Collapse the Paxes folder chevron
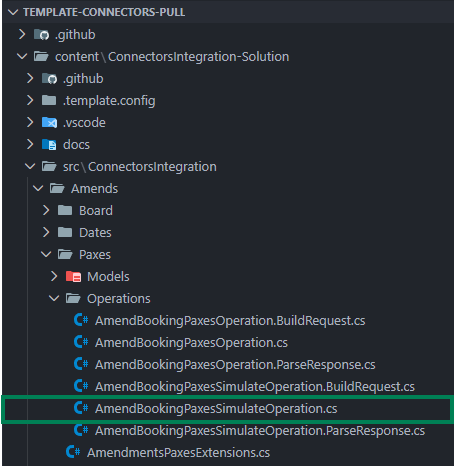Image resolution: width=455 pixels, height=466 pixels. click(x=46, y=254)
